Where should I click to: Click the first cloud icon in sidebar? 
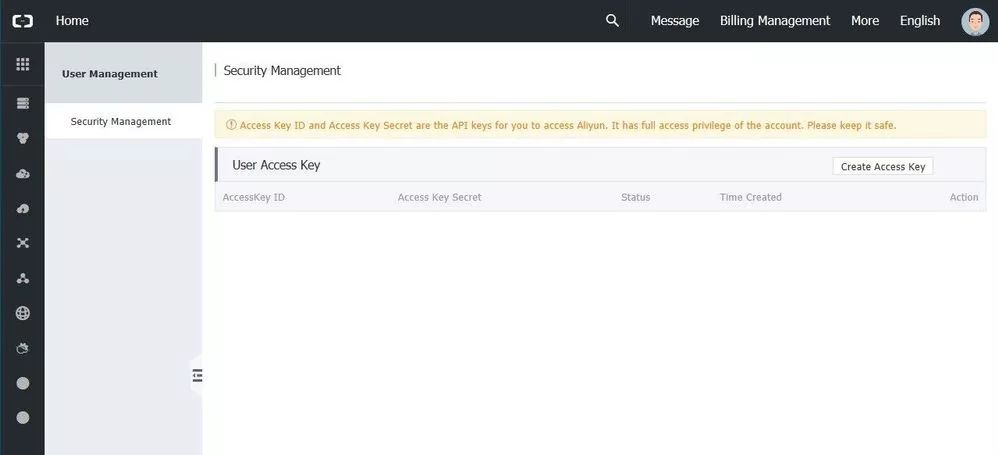tap(22, 173)
